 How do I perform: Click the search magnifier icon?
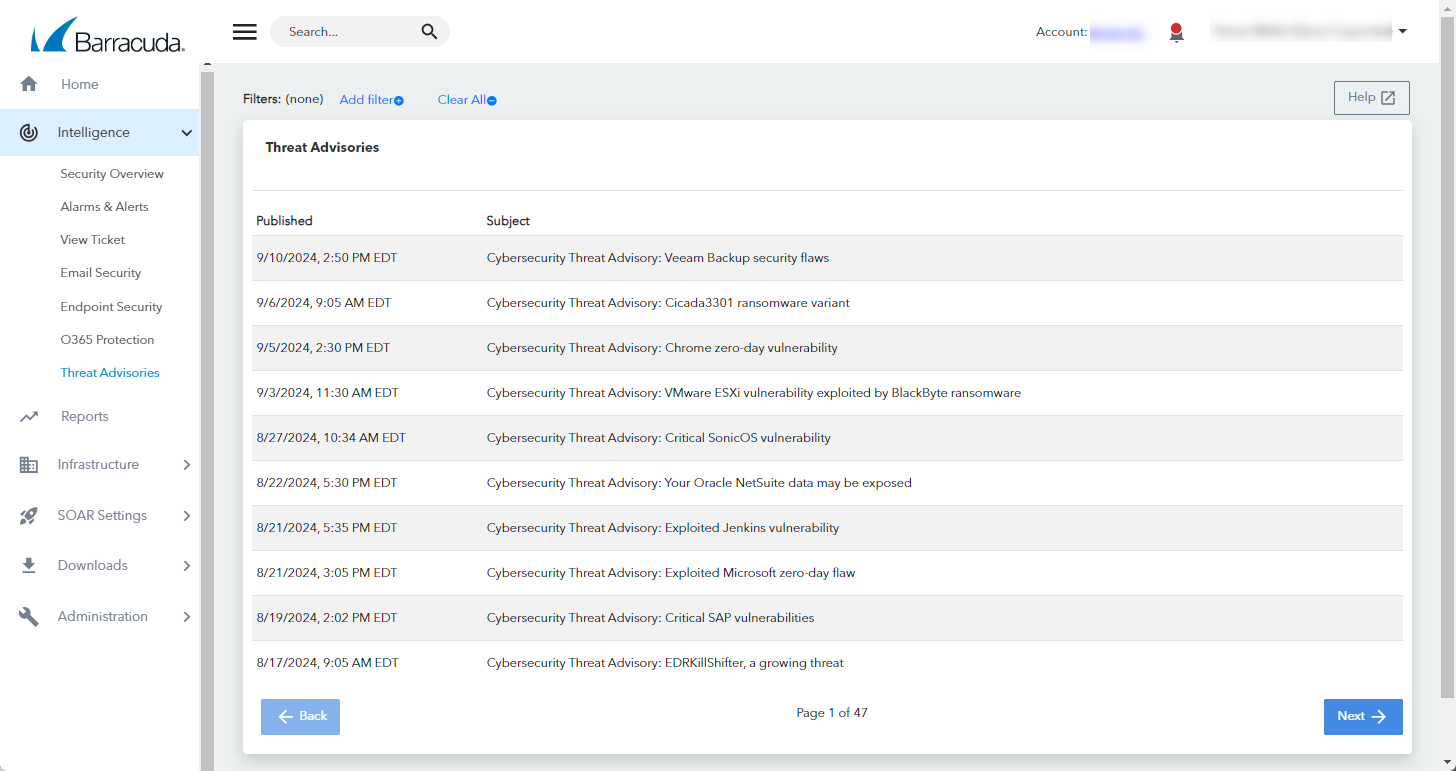[x=429, y=32]
